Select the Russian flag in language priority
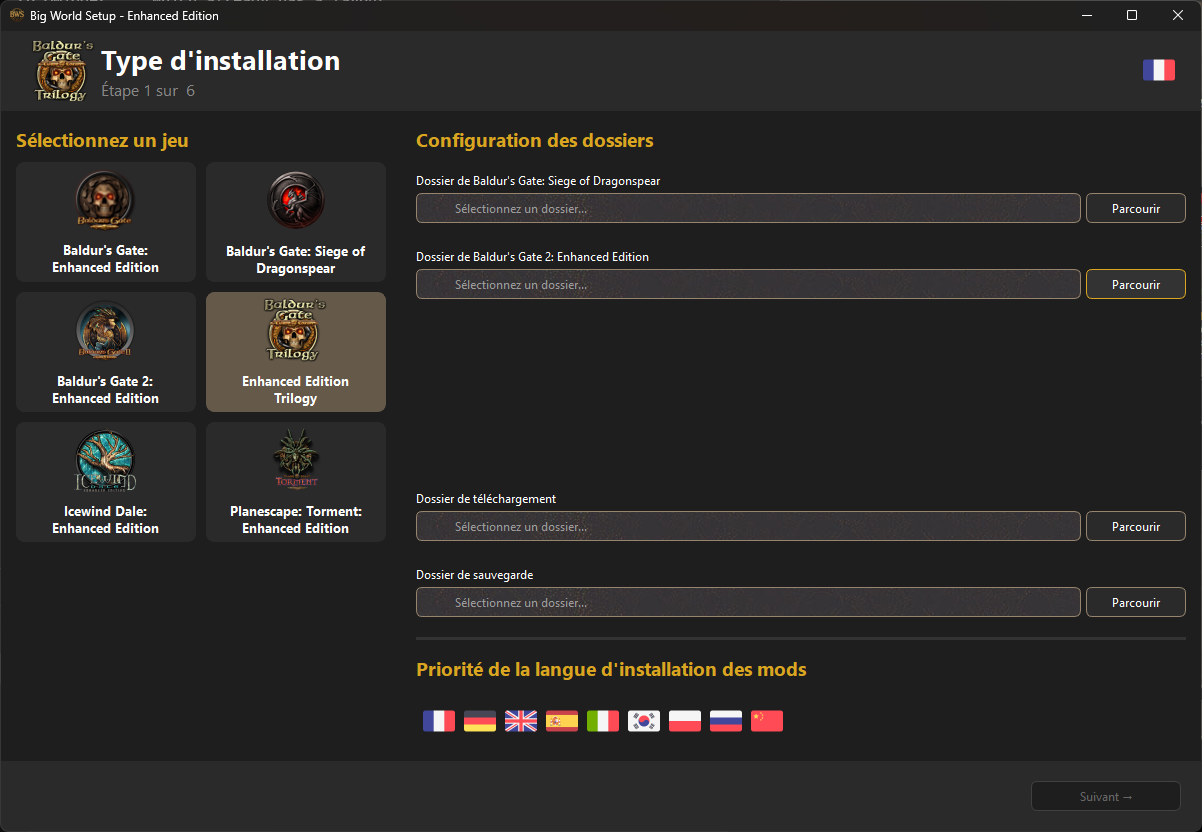The width and height of the screenshot is (1202, 832). 726,721
